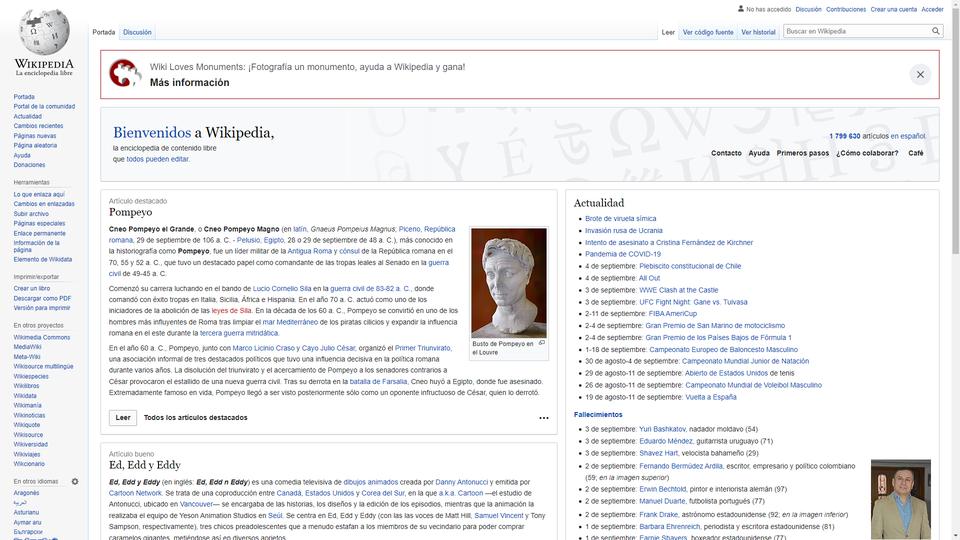The width and height of the screenshot is (960, 540).
Task: Close the Wiki Loves Monuments banner
Action: (x=920, y=75)
